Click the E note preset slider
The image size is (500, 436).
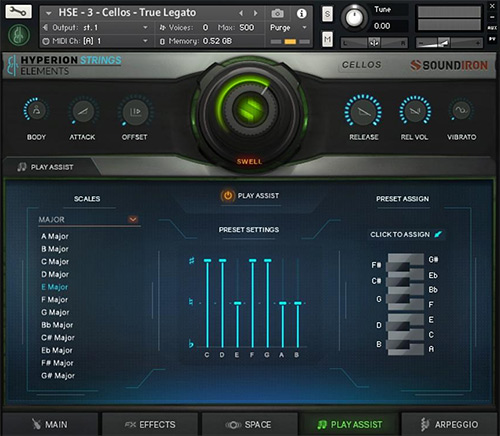point(237,325)
